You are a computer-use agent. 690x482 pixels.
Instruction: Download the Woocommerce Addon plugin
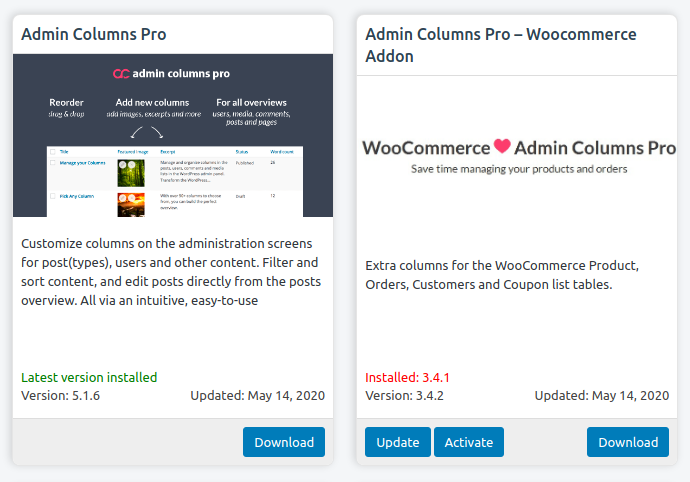pyautogui.click(x=628, y=442)
